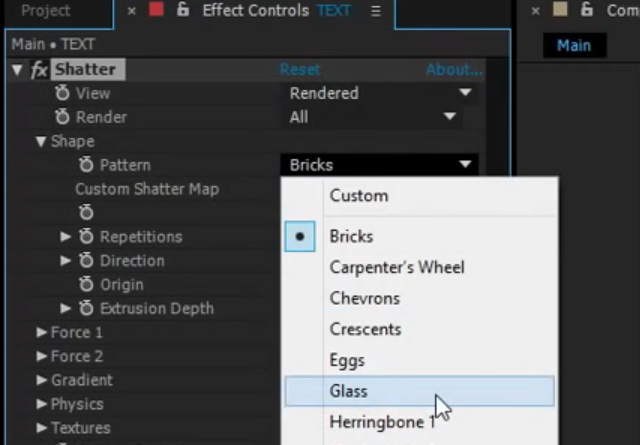Choose Glass pattern
This screenshot has height=445, width=640.
pos(420,391)
